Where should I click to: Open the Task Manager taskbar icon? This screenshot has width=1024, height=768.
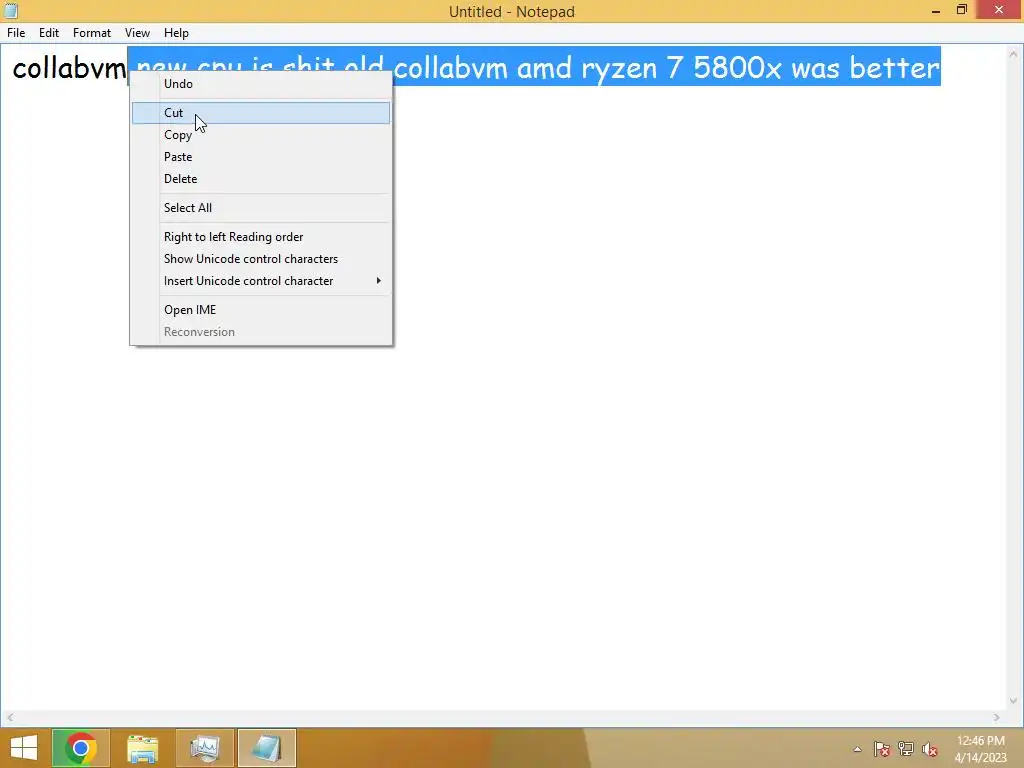pyautogui.click(x=204, y=748)
